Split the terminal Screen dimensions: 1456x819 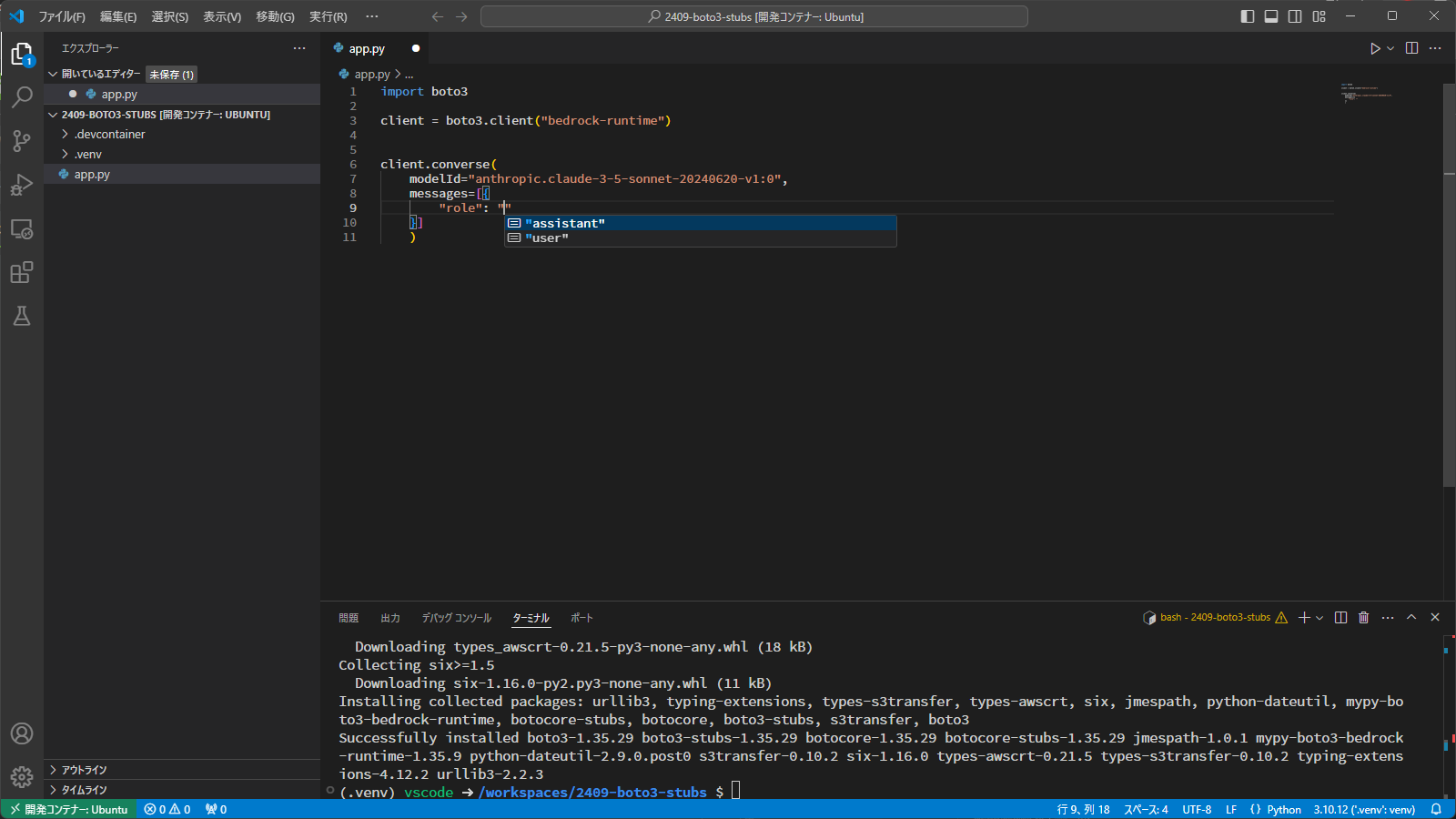[1340, 618]
